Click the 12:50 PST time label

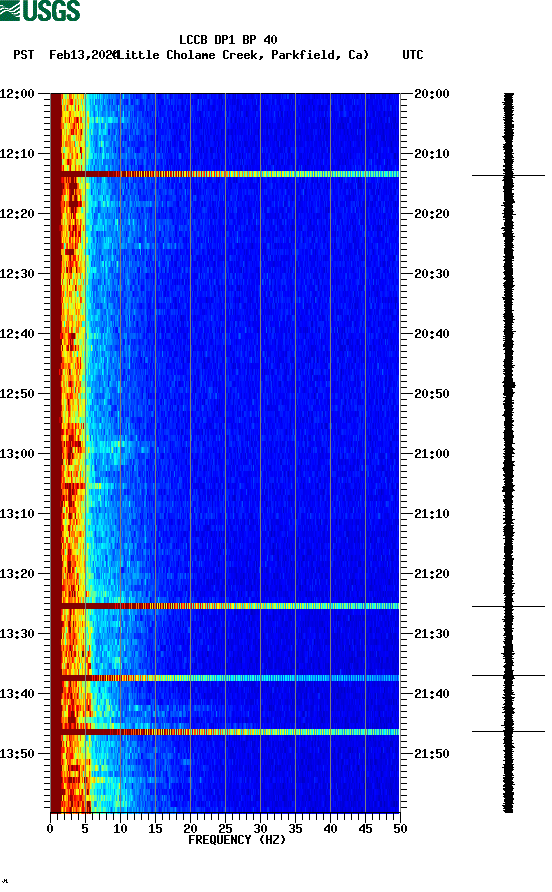[17, 394]
